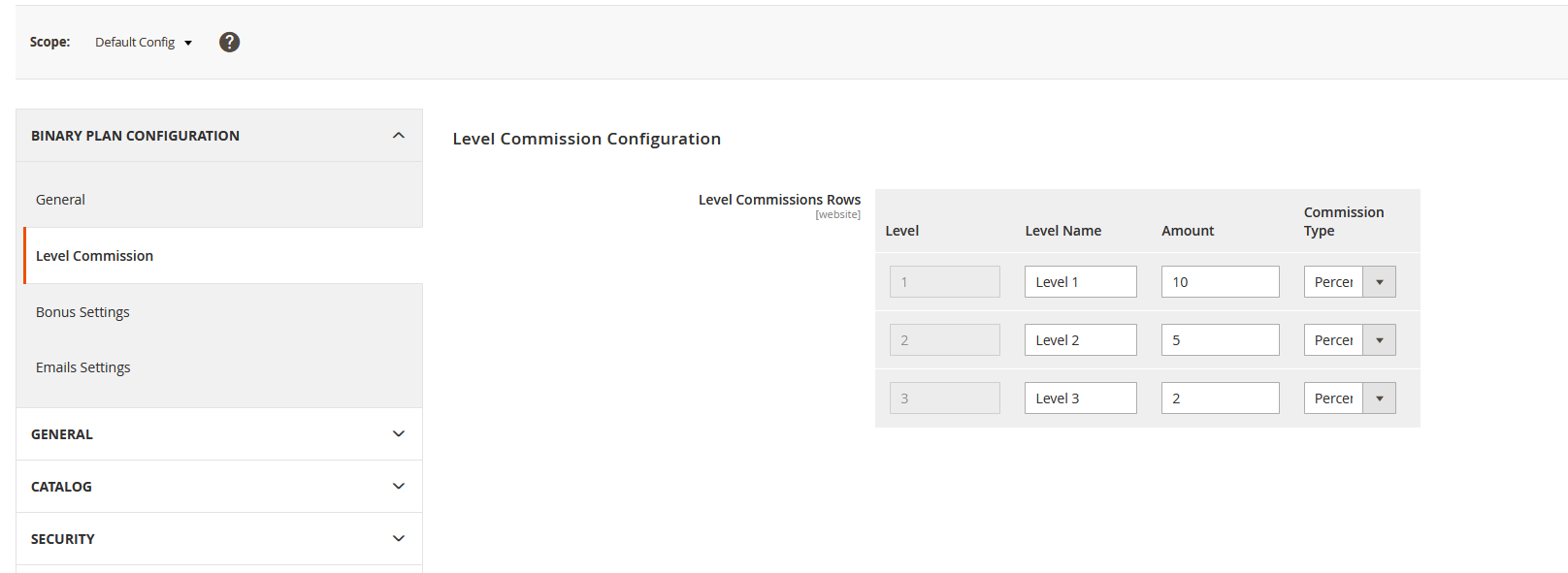Select General under Binary Plan Configuration

point(60,199)
